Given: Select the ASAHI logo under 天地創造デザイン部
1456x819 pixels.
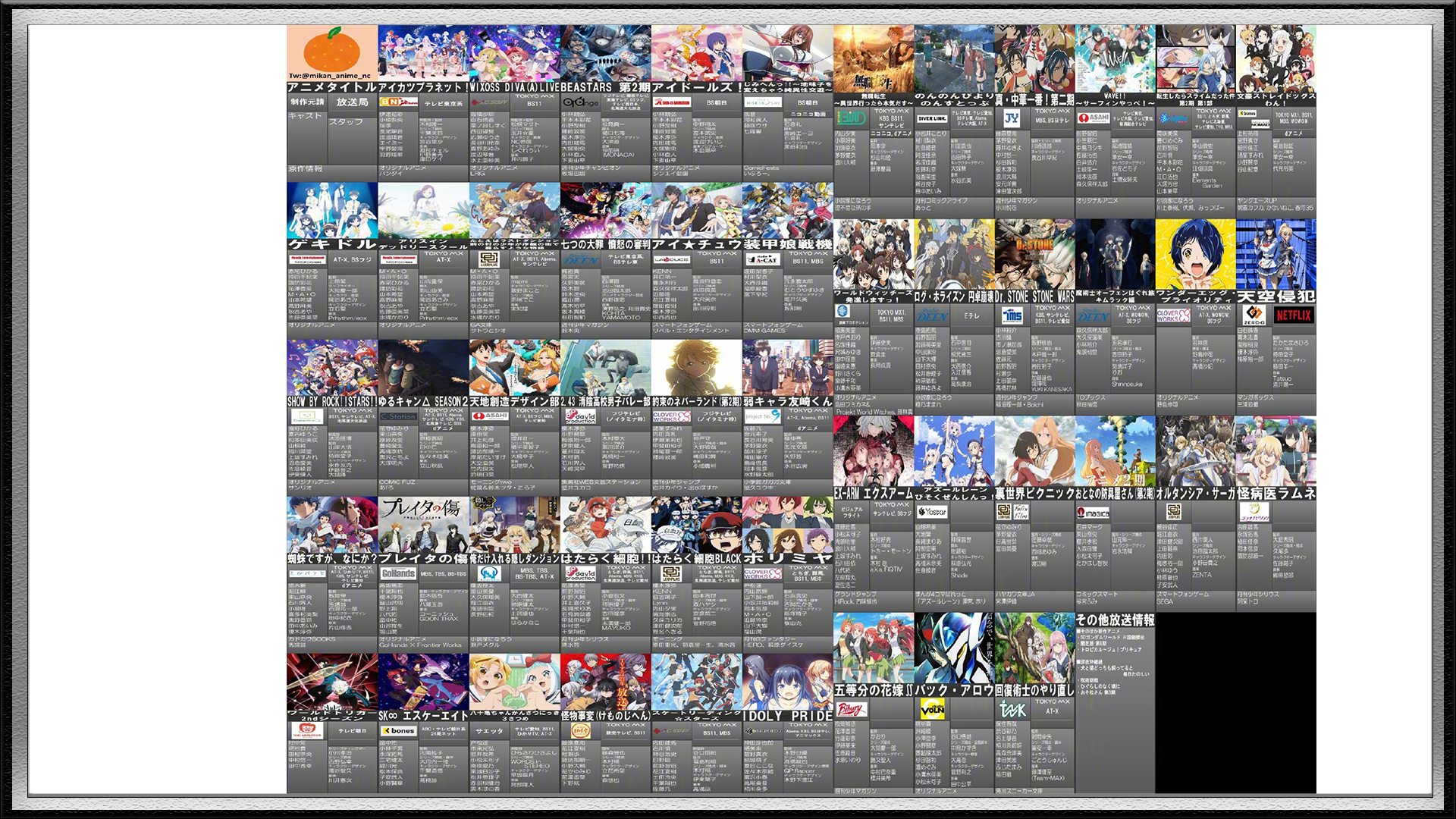Looking at the screenshot, I should point(489,416).
